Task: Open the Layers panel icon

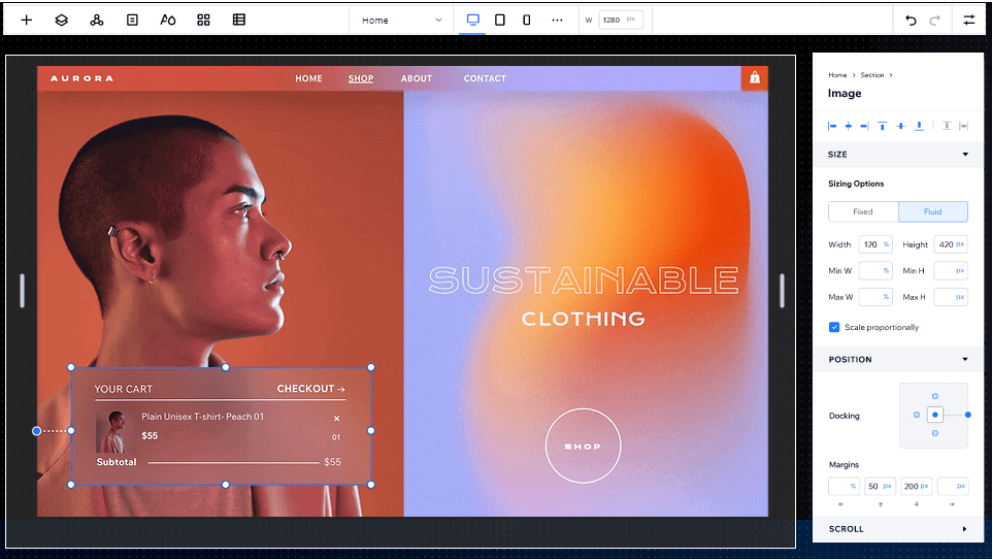Action: 61,20
